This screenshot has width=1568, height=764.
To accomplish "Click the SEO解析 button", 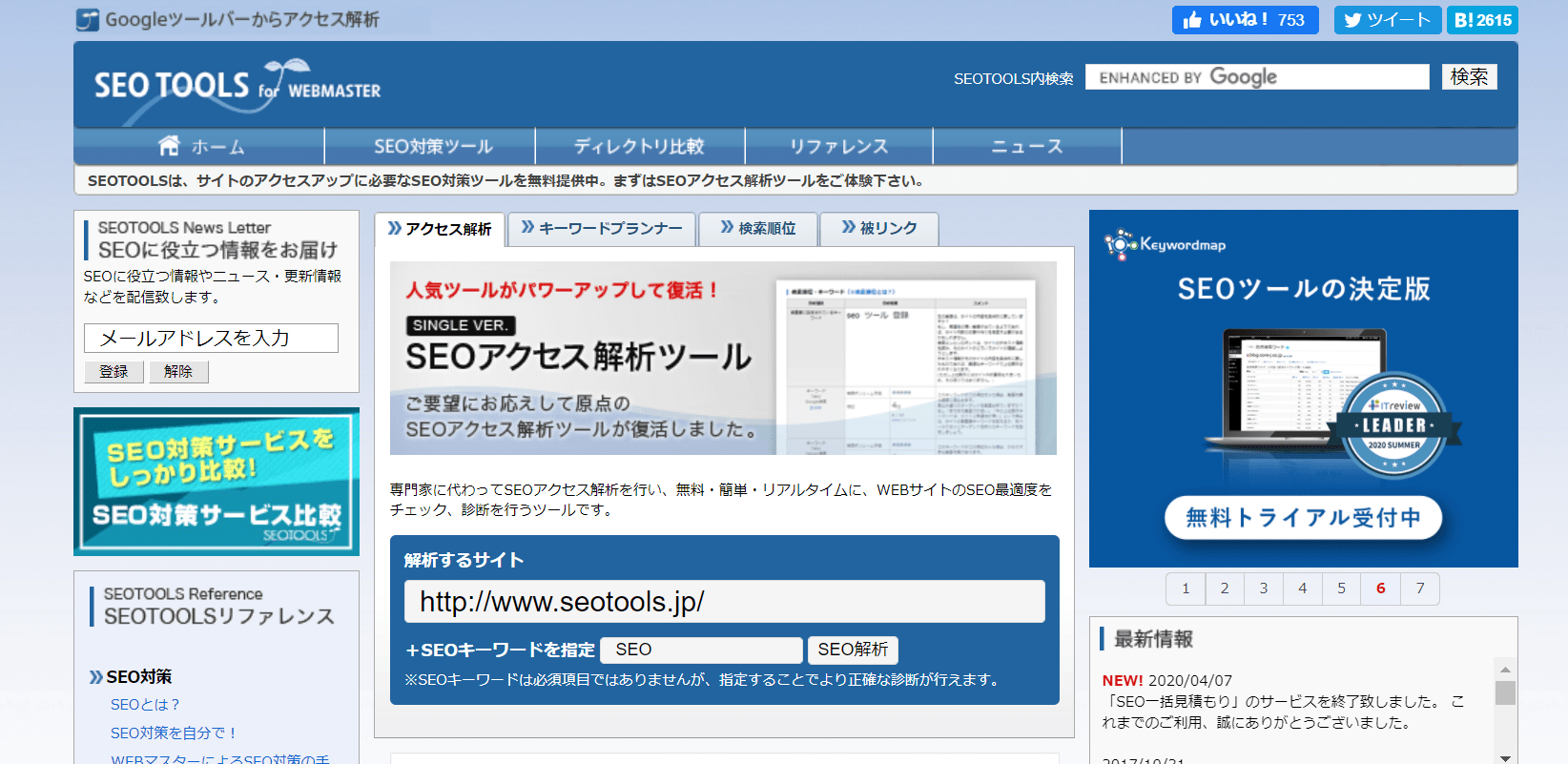I will 853,650.
